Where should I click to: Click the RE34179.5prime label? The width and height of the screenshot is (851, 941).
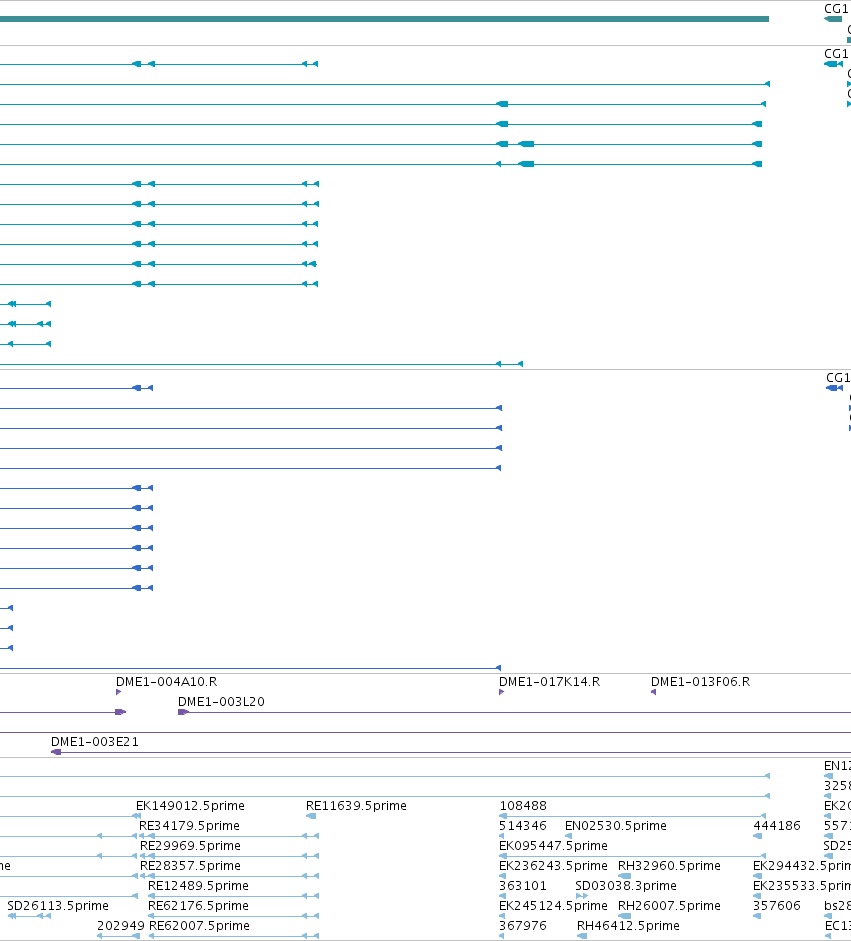point(190,826)
